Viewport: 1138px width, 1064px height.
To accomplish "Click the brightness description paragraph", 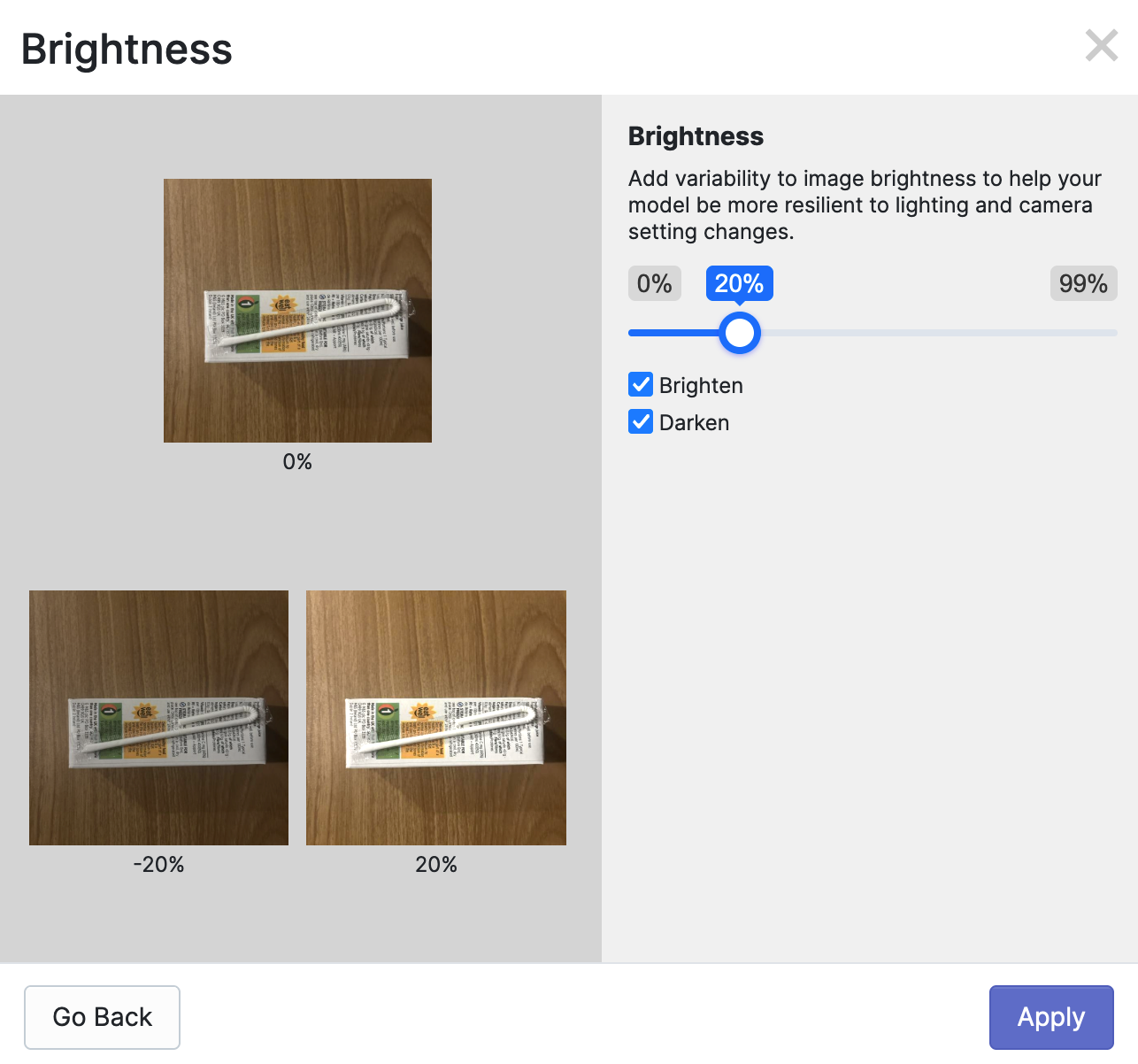I will [x=864, y=205].
